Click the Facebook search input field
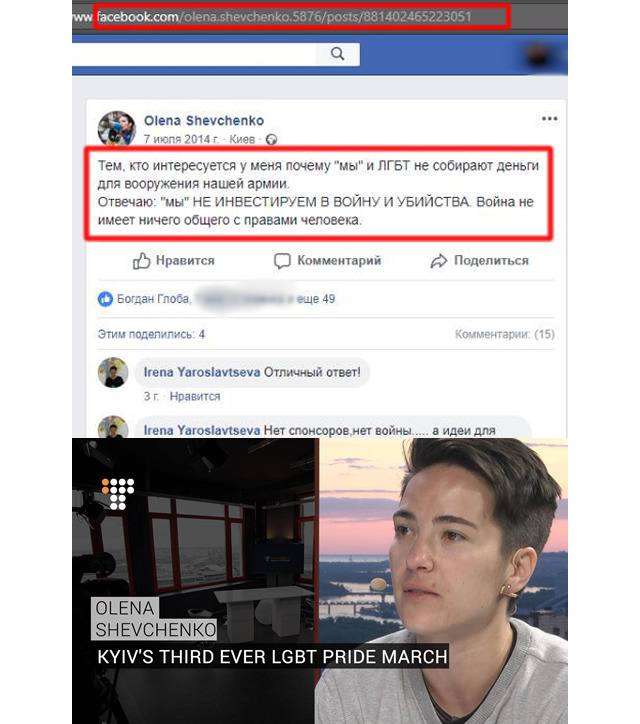 [194, 54]
